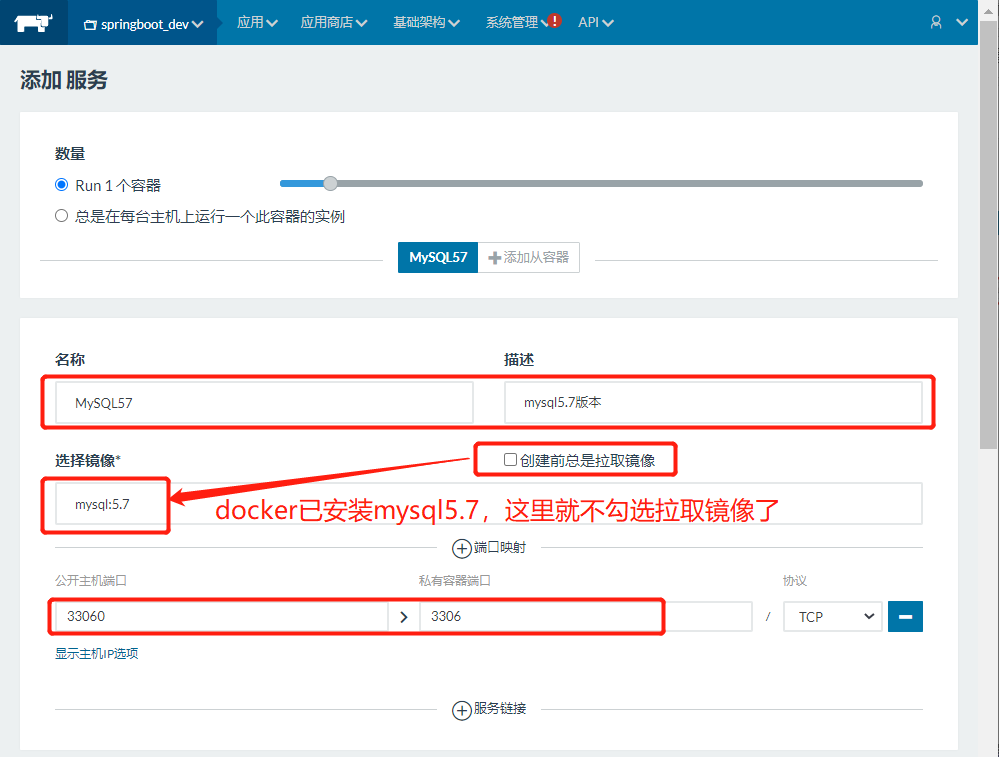Click the image field showing mysql:5.7

[489, 503]
